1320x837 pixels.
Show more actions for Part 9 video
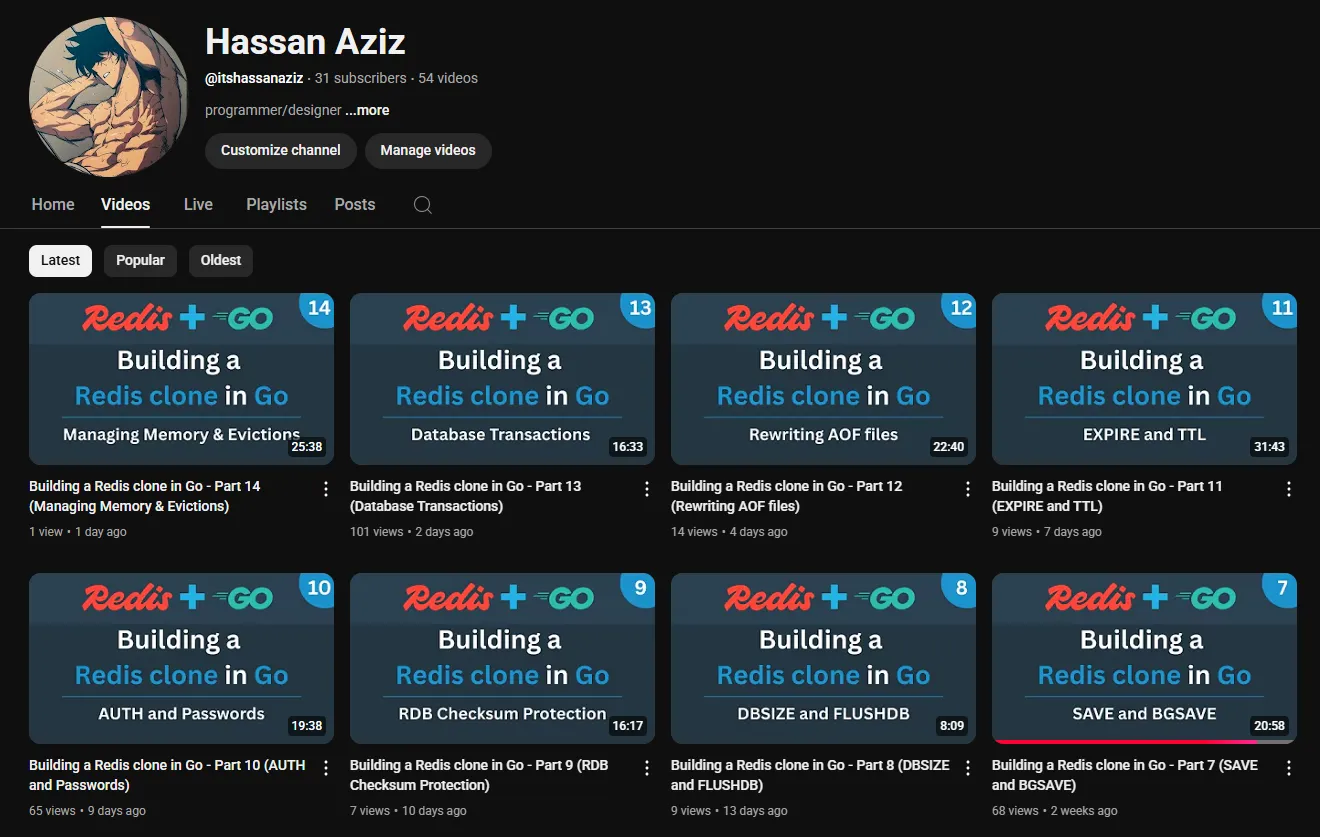coord(647,768)
